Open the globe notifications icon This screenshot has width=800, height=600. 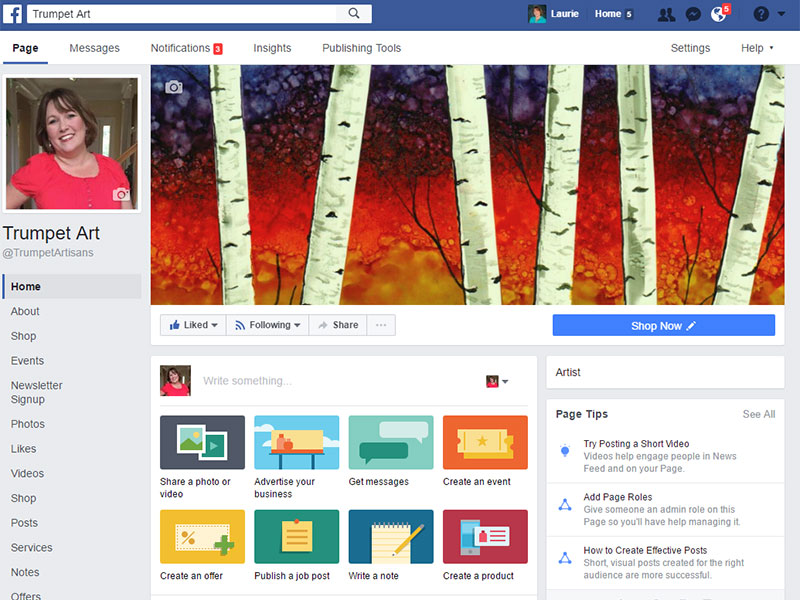(718, 14)
